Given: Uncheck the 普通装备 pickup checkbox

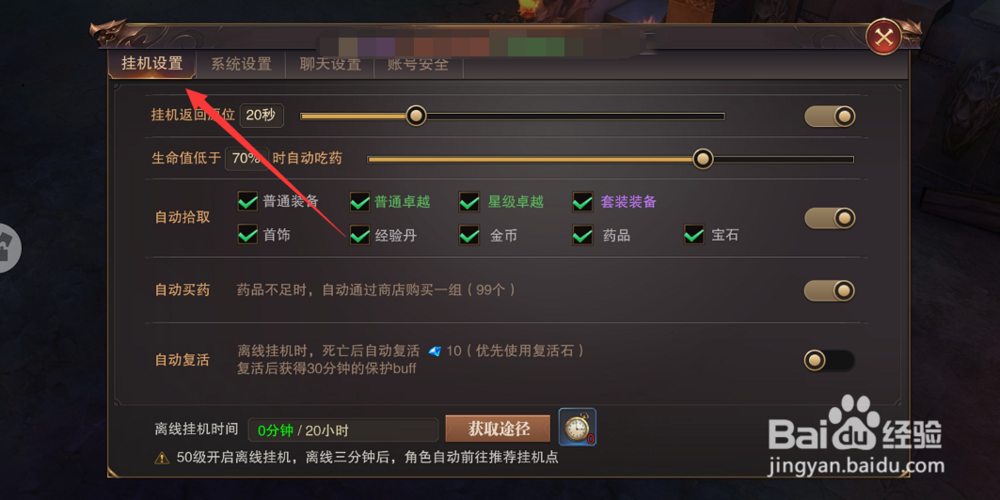Looking at the screenshot, I should [x=247, y=202].
